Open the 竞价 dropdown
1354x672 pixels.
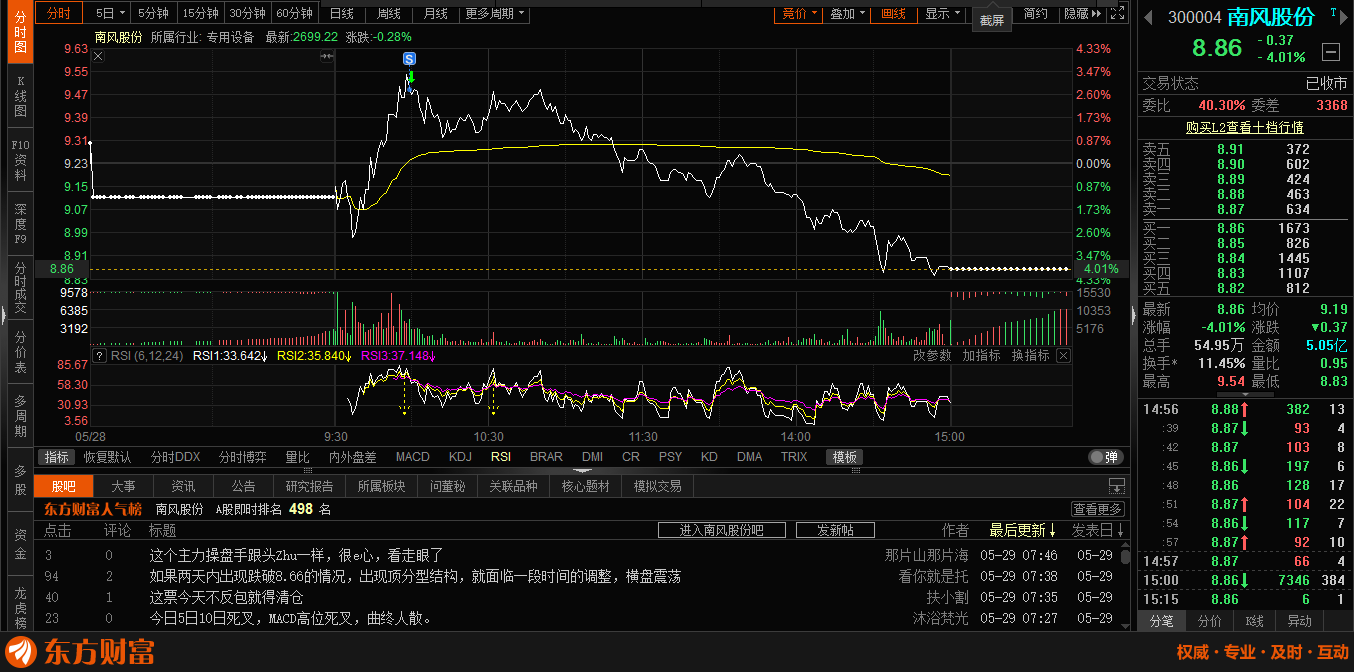pos(799,14)
